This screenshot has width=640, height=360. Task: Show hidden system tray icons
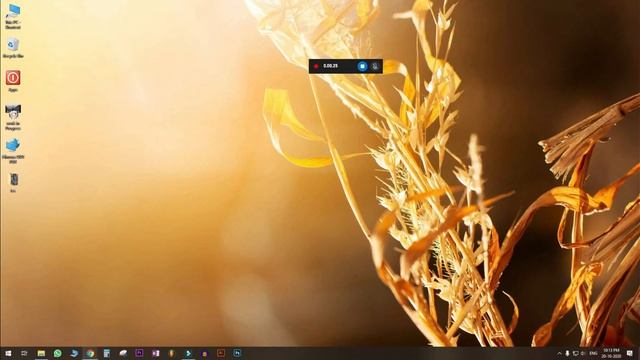(x=559, y=353)
